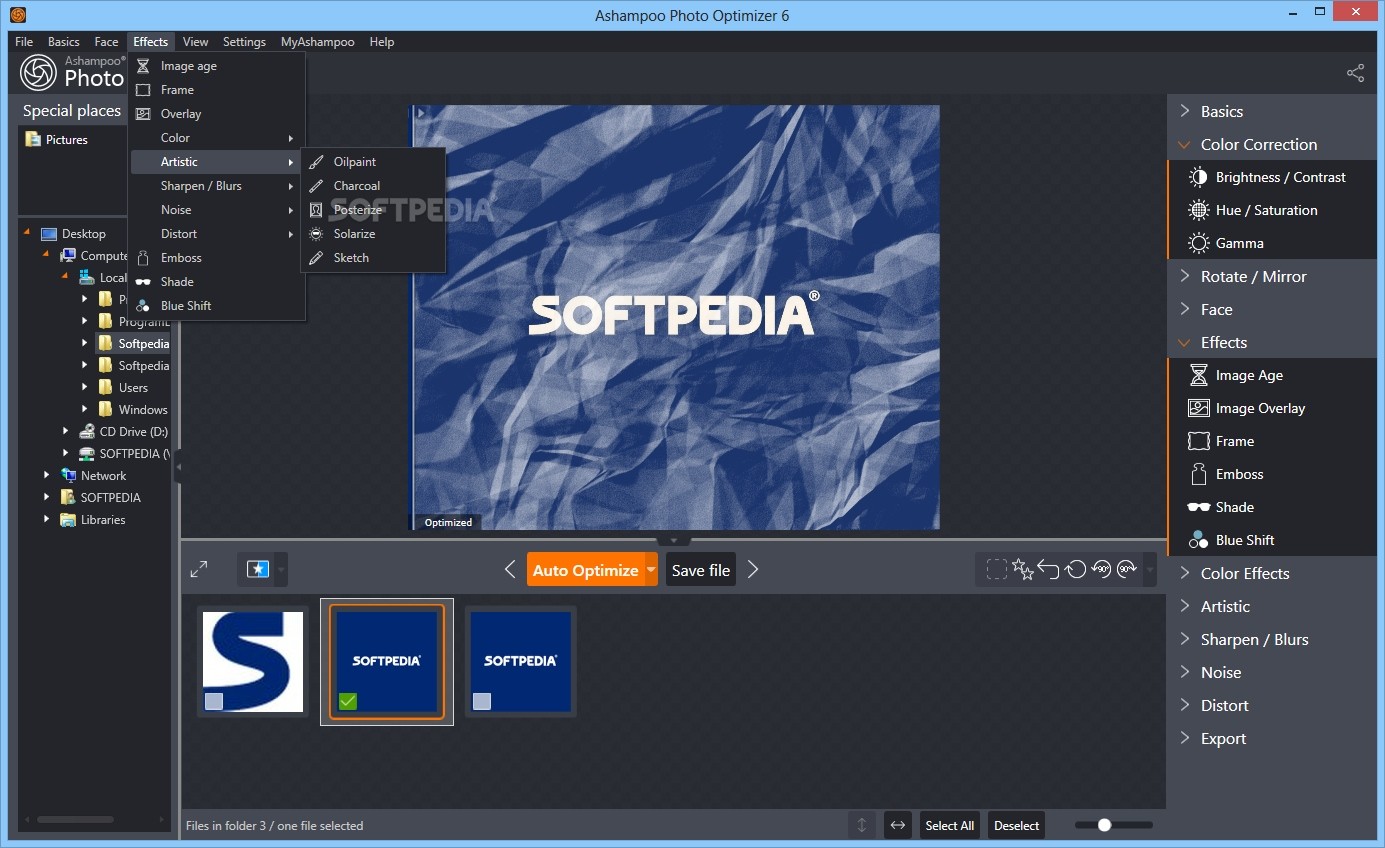This screenshot has height=848, width=1385.
Task: Click the share icon in the header
Action: (1355, 73)
